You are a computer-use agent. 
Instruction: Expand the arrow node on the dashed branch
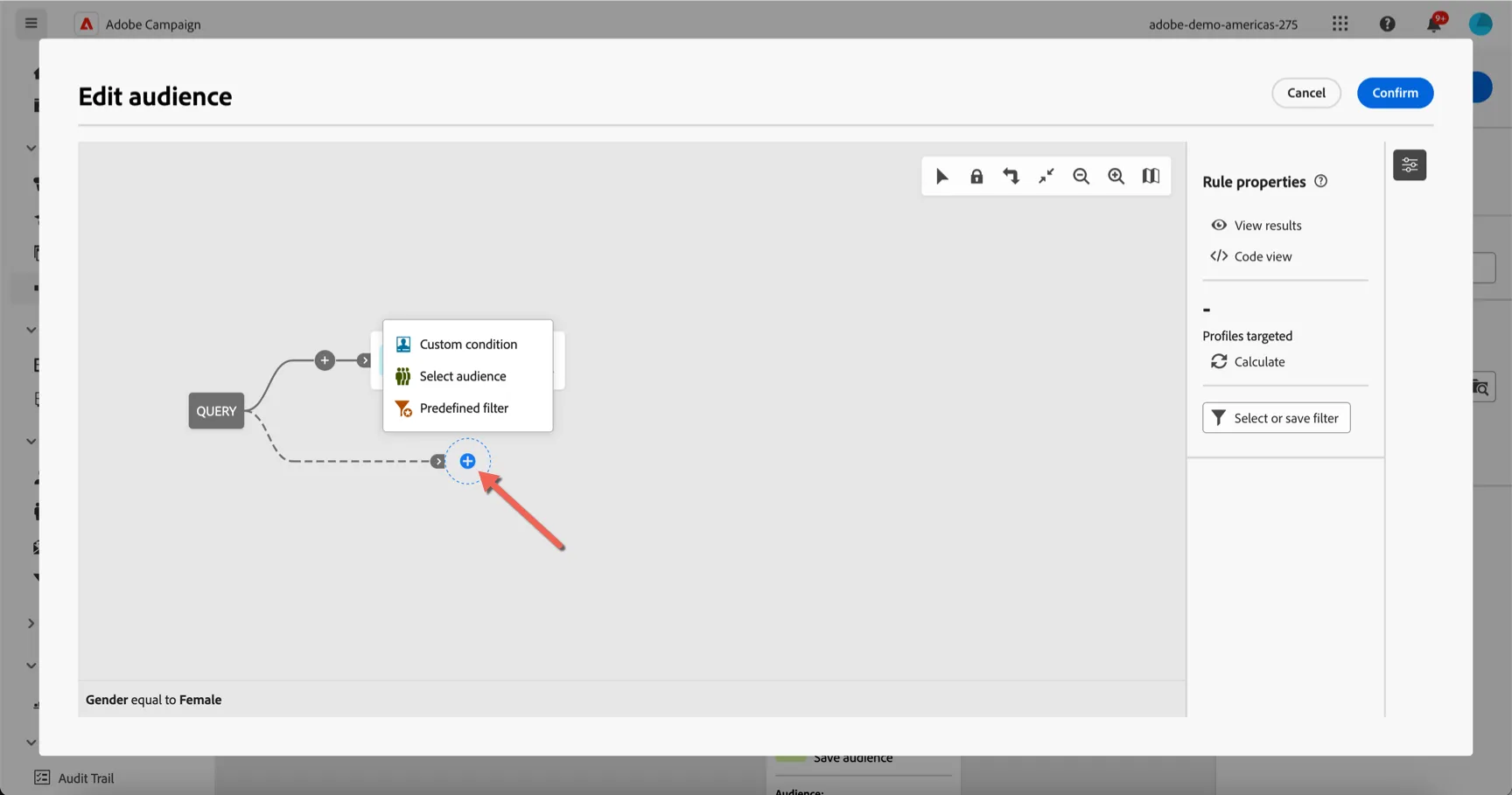438,461
